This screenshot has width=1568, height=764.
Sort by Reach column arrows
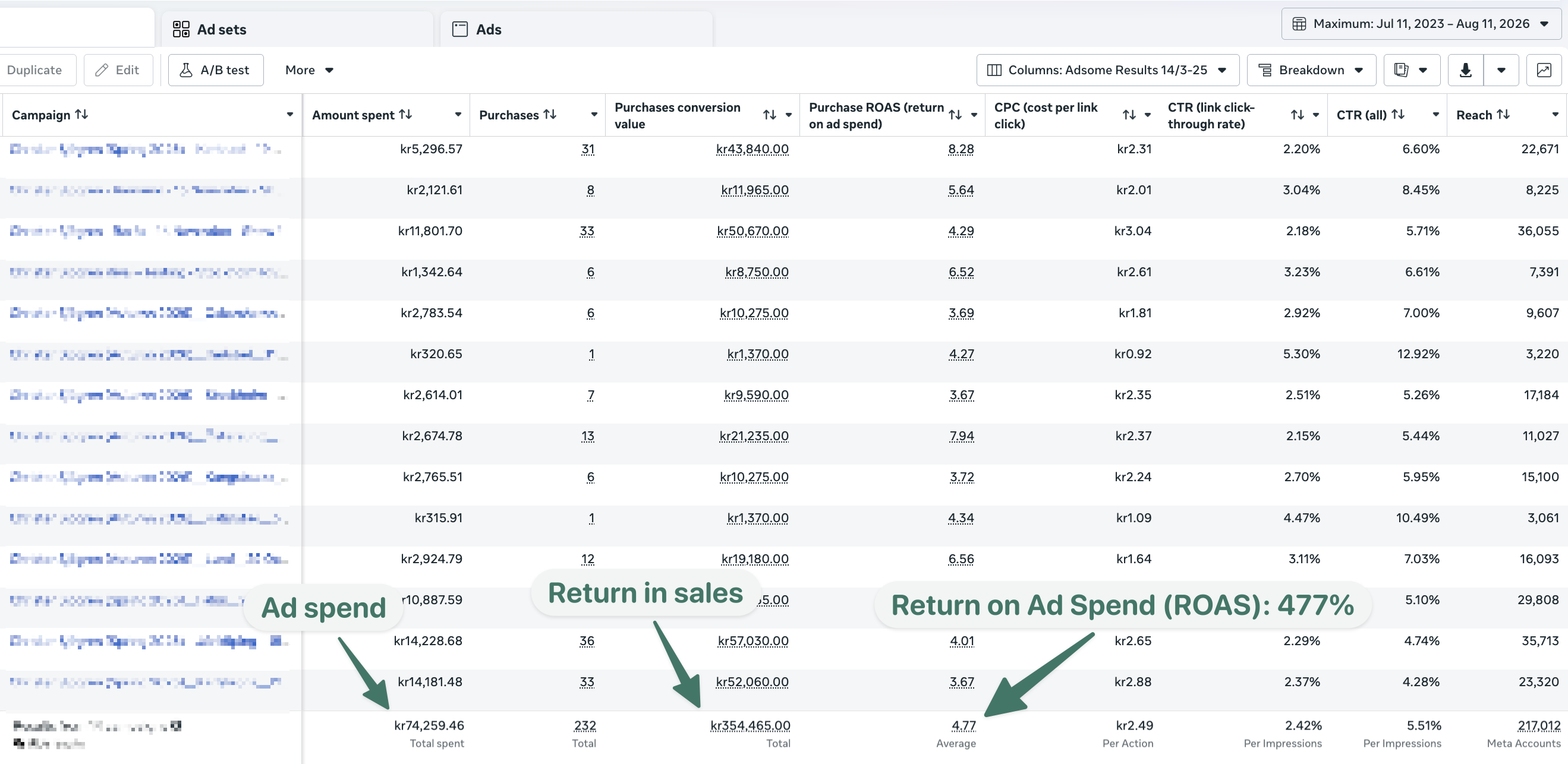pyautogui.click(x=1503, y=114)
